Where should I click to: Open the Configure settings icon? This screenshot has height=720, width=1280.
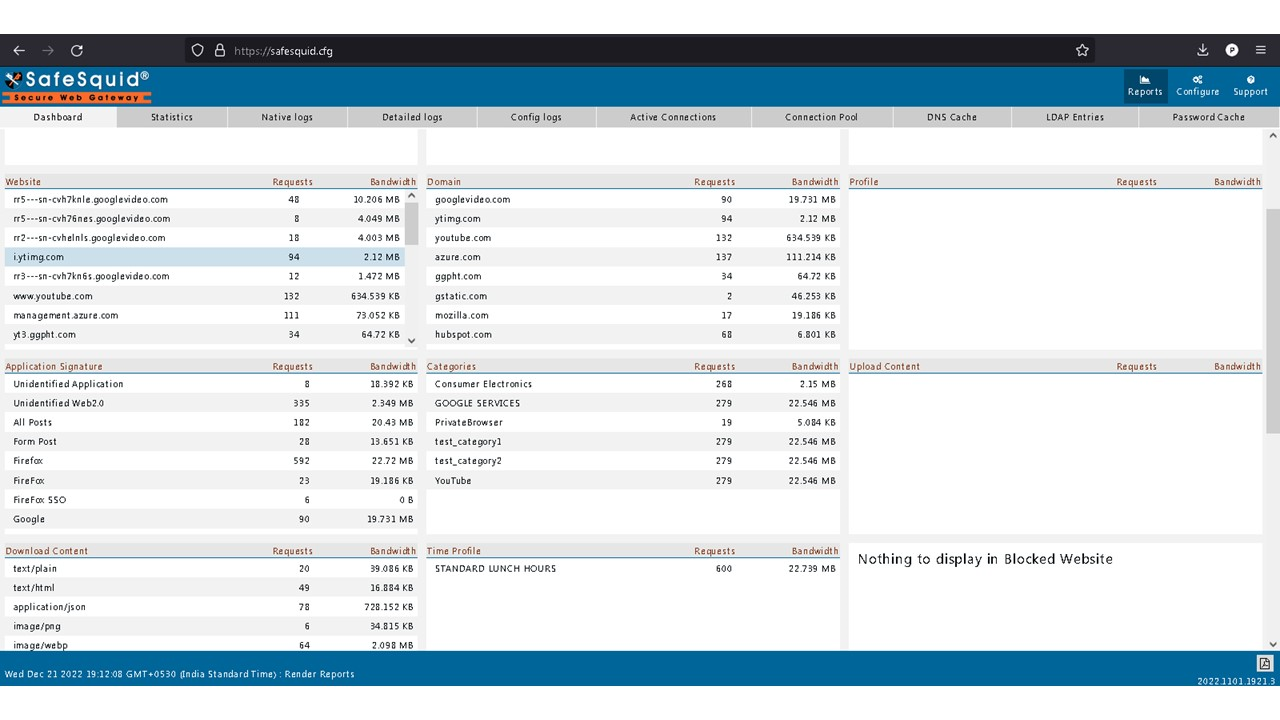coord(1197,85)
